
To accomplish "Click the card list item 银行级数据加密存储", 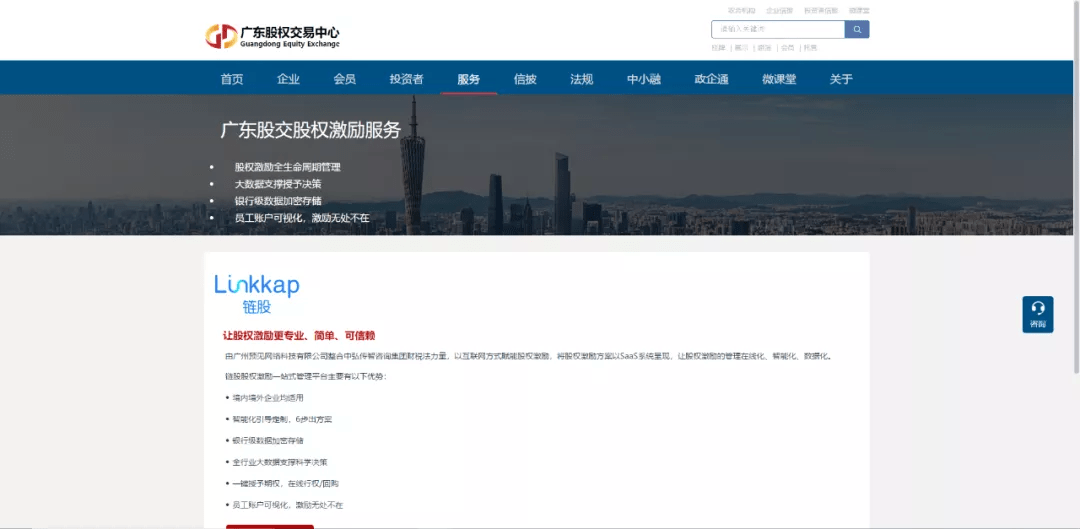I will [x=267, y=440].
